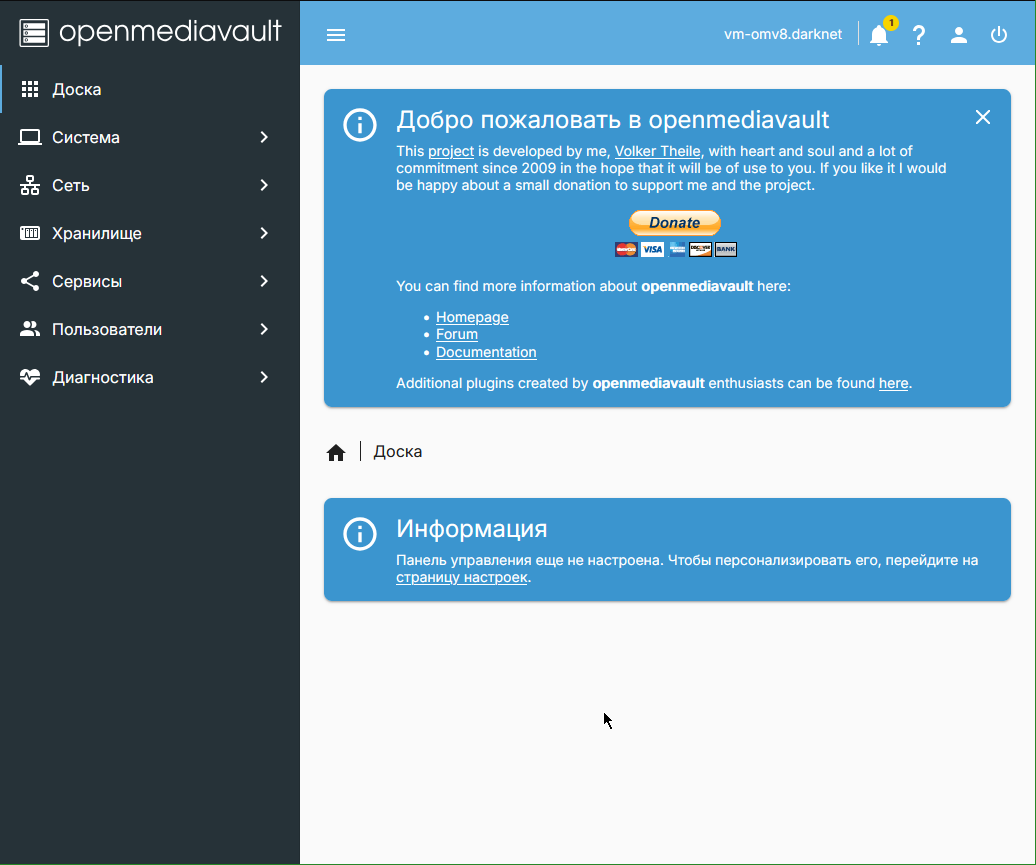The width and height of the screenshot is (1036, 865).
Task: Click the Информация heading
Action: pos(472,529)
